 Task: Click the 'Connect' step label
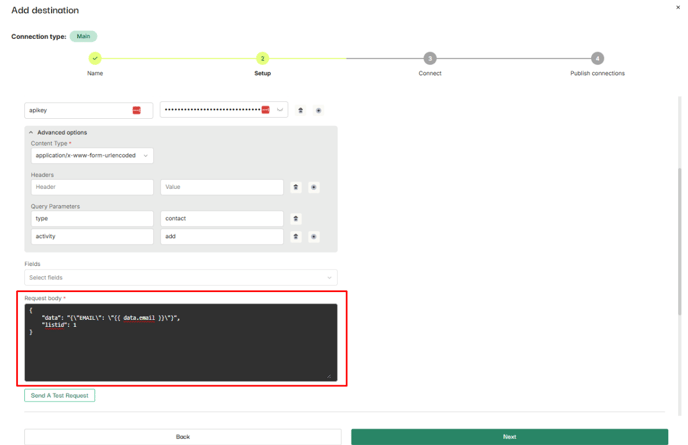pyautogui.click(x=430, y=73)
